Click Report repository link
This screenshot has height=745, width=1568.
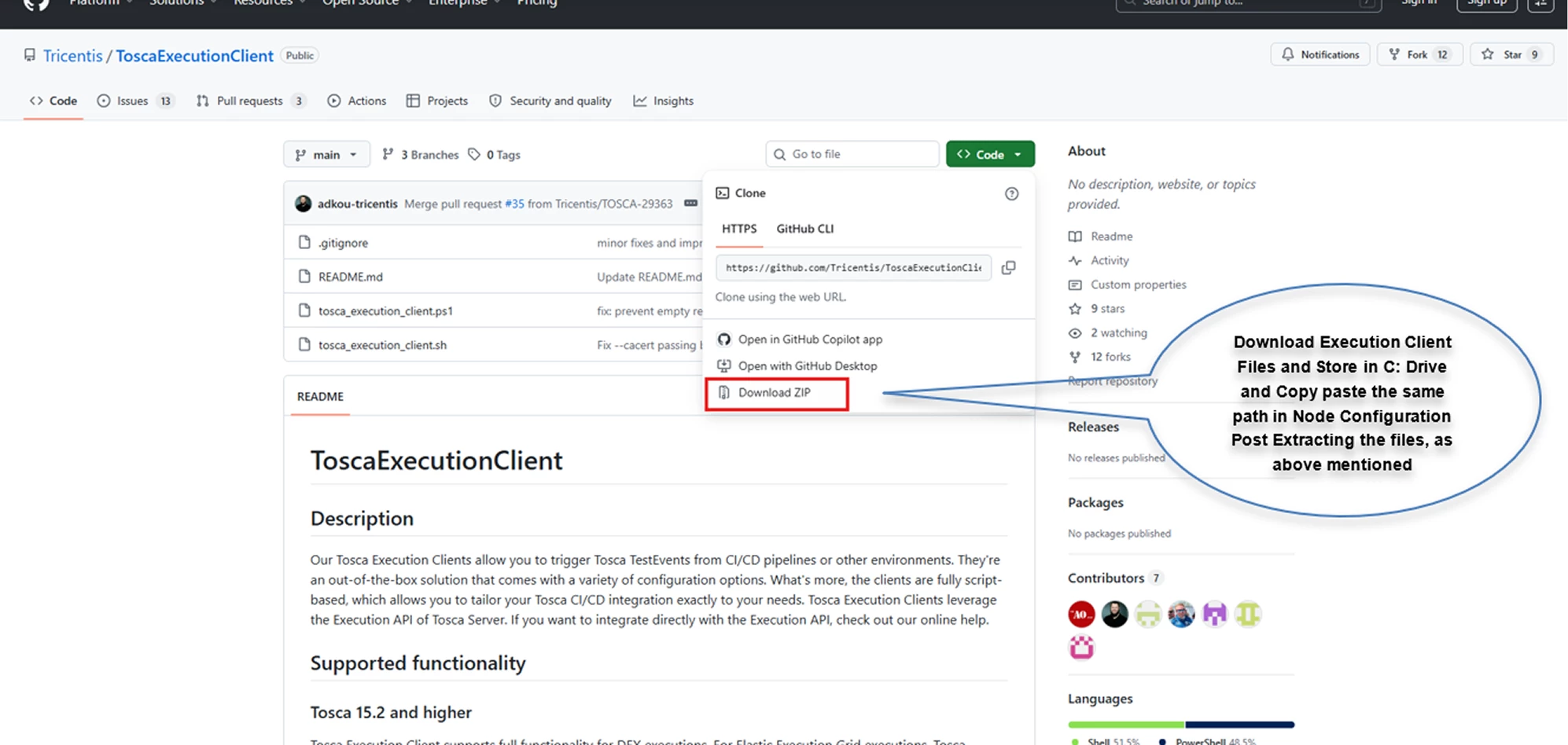[x=1113, y=381]
